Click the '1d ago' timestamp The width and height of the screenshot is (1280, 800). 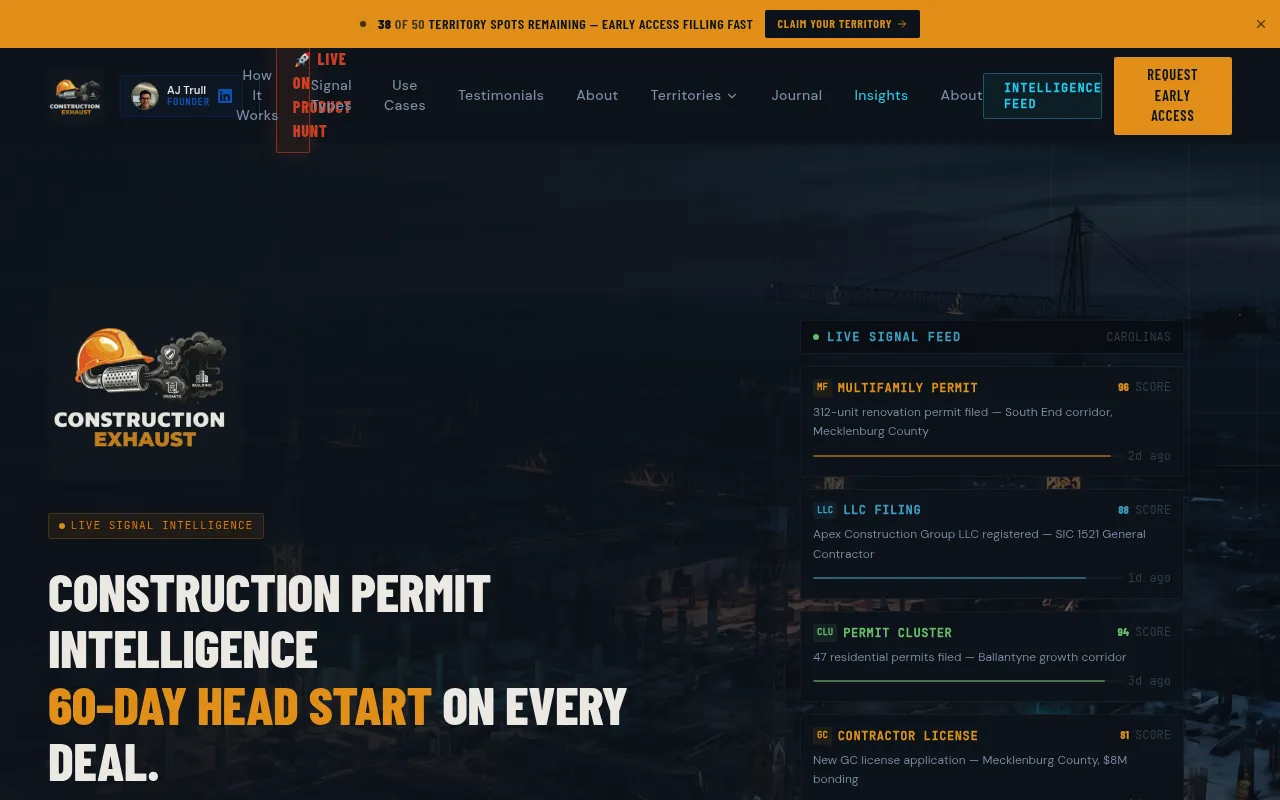click(x=1149, y=578)
